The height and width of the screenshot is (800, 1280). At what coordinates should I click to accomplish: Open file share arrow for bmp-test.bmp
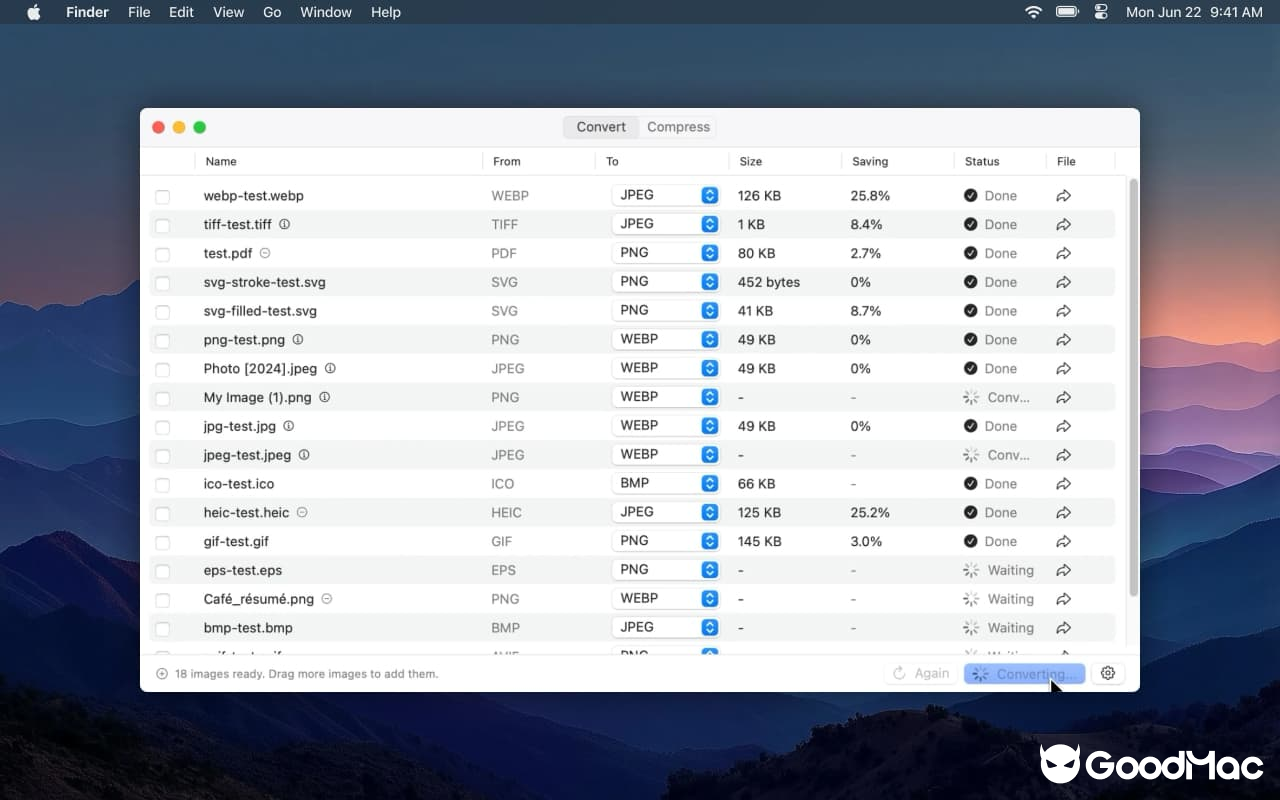tap(1064, 628)
